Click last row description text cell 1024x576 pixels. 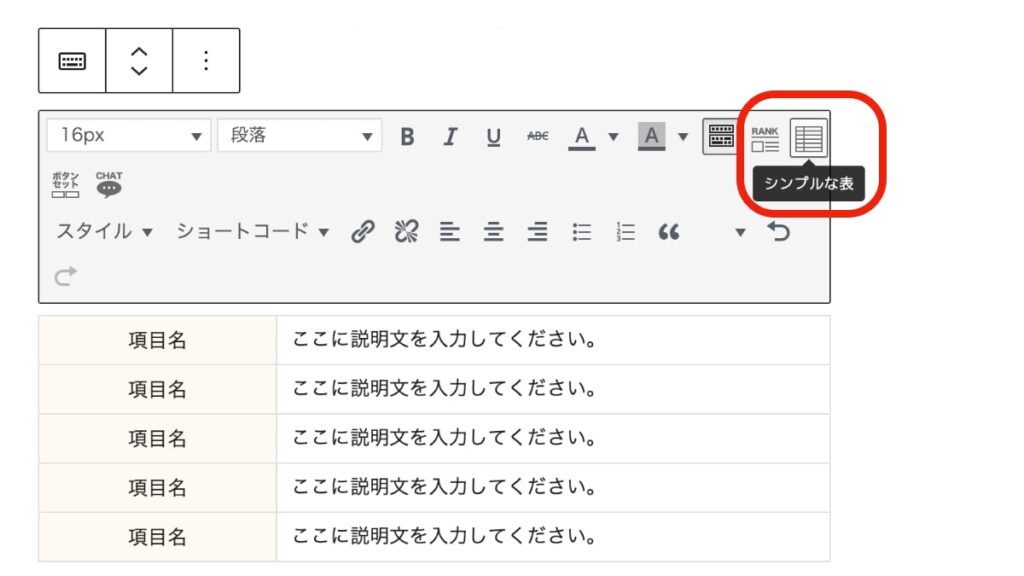point(553,537)
